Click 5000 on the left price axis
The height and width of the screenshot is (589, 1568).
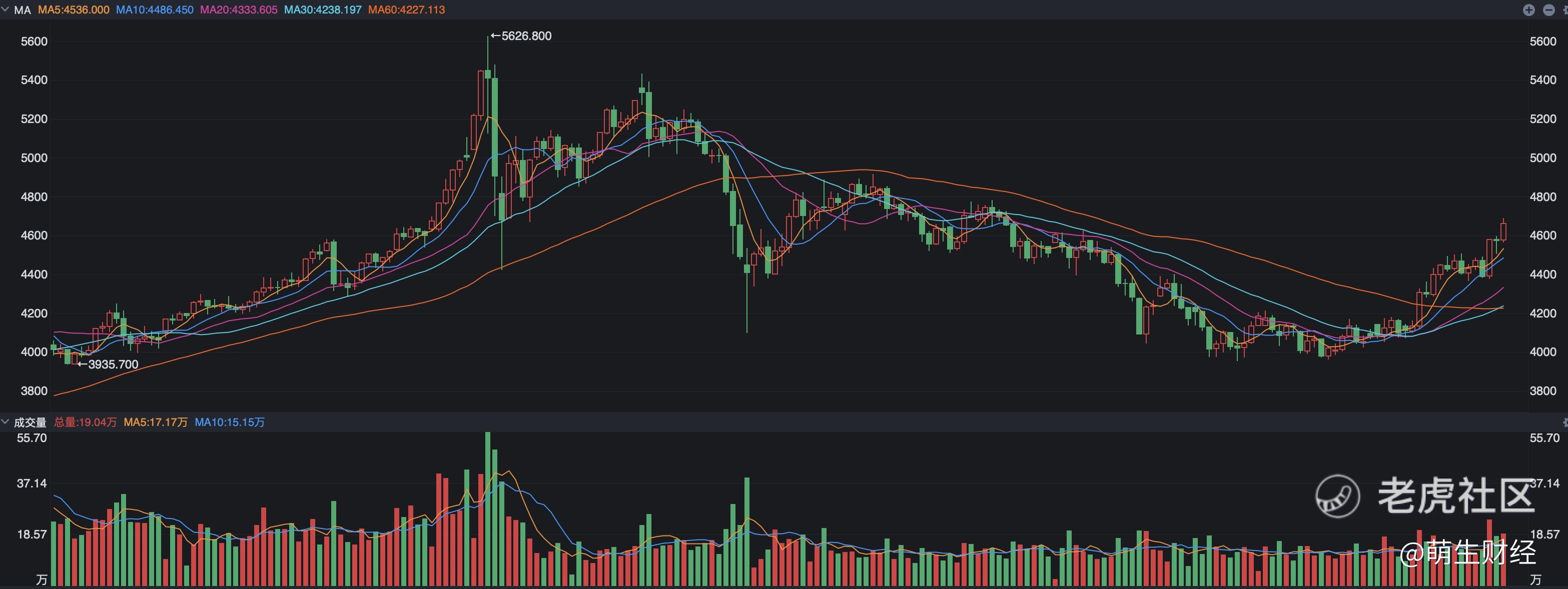coord(34,158)
